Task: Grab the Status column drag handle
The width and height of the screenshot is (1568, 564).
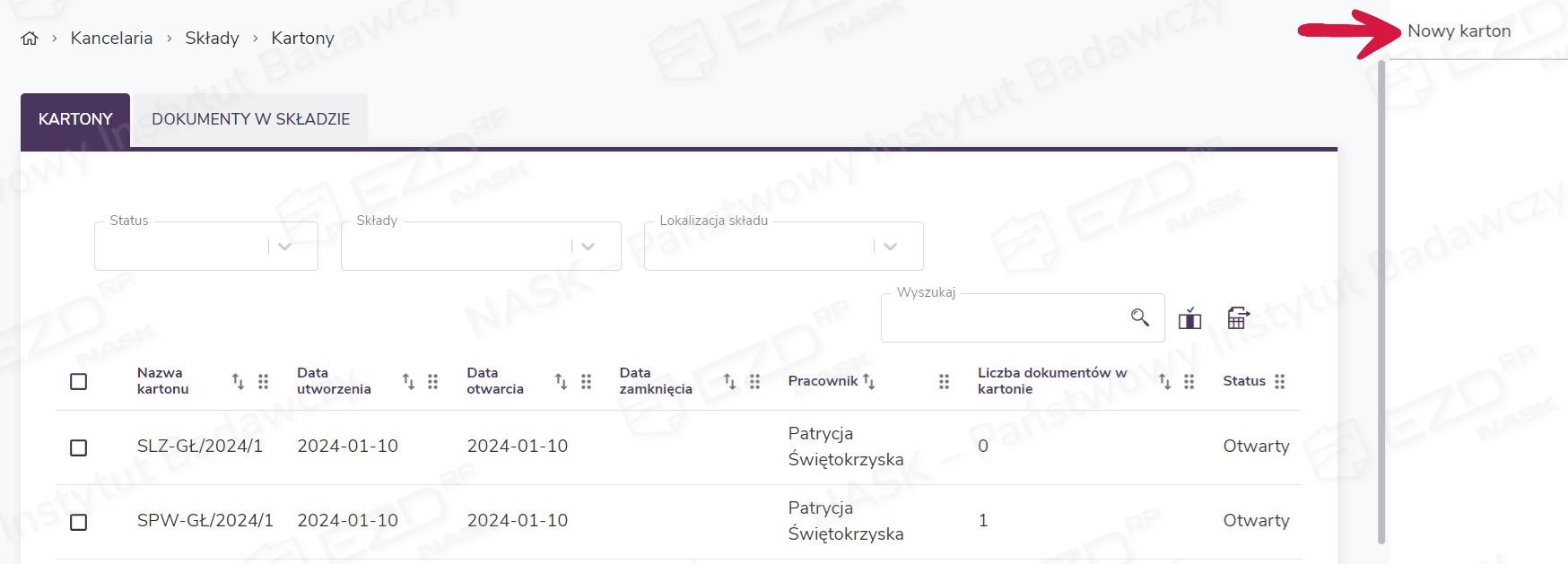Action: click(x=1279, y=381)
